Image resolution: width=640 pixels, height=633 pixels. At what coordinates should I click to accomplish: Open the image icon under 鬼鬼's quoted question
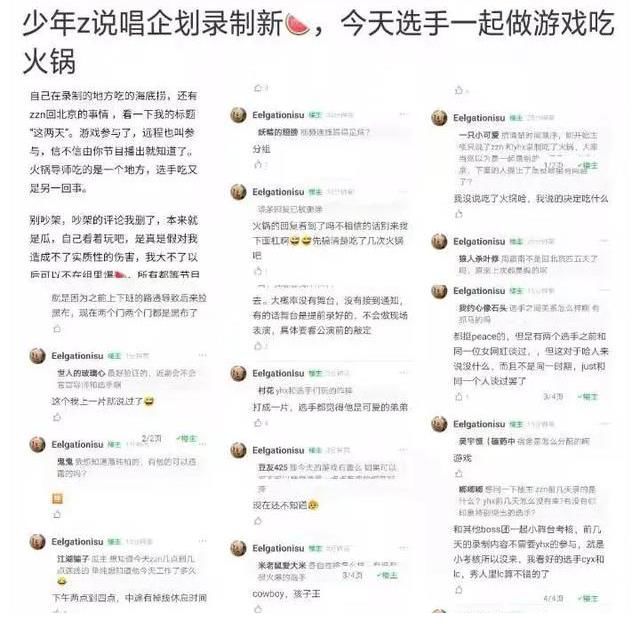pos(57,498)
